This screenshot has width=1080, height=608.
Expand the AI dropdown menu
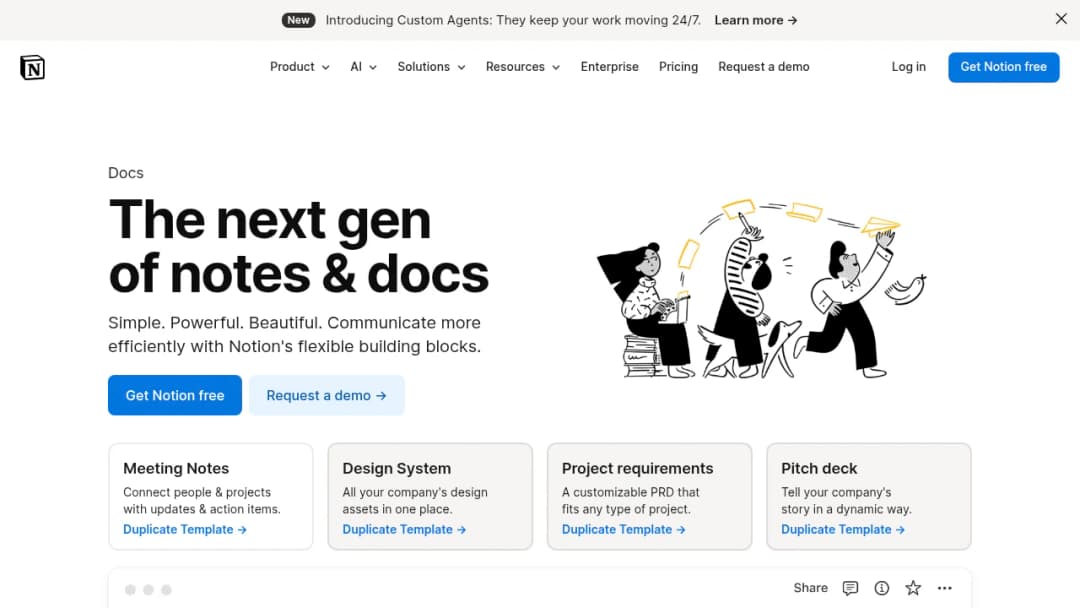(x=363, y=67)
